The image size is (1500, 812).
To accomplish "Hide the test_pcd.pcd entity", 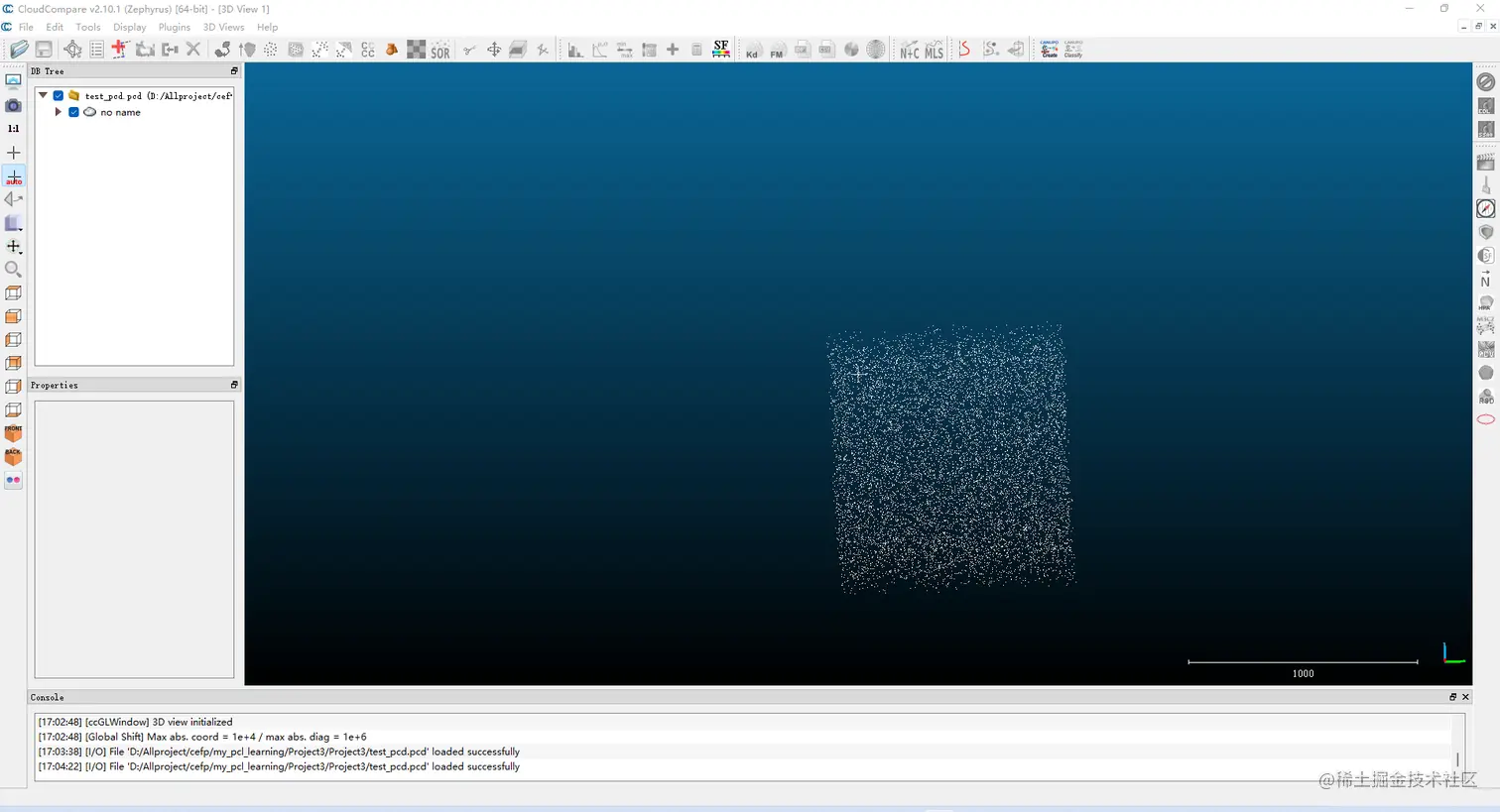I will (x=59, y=95).
